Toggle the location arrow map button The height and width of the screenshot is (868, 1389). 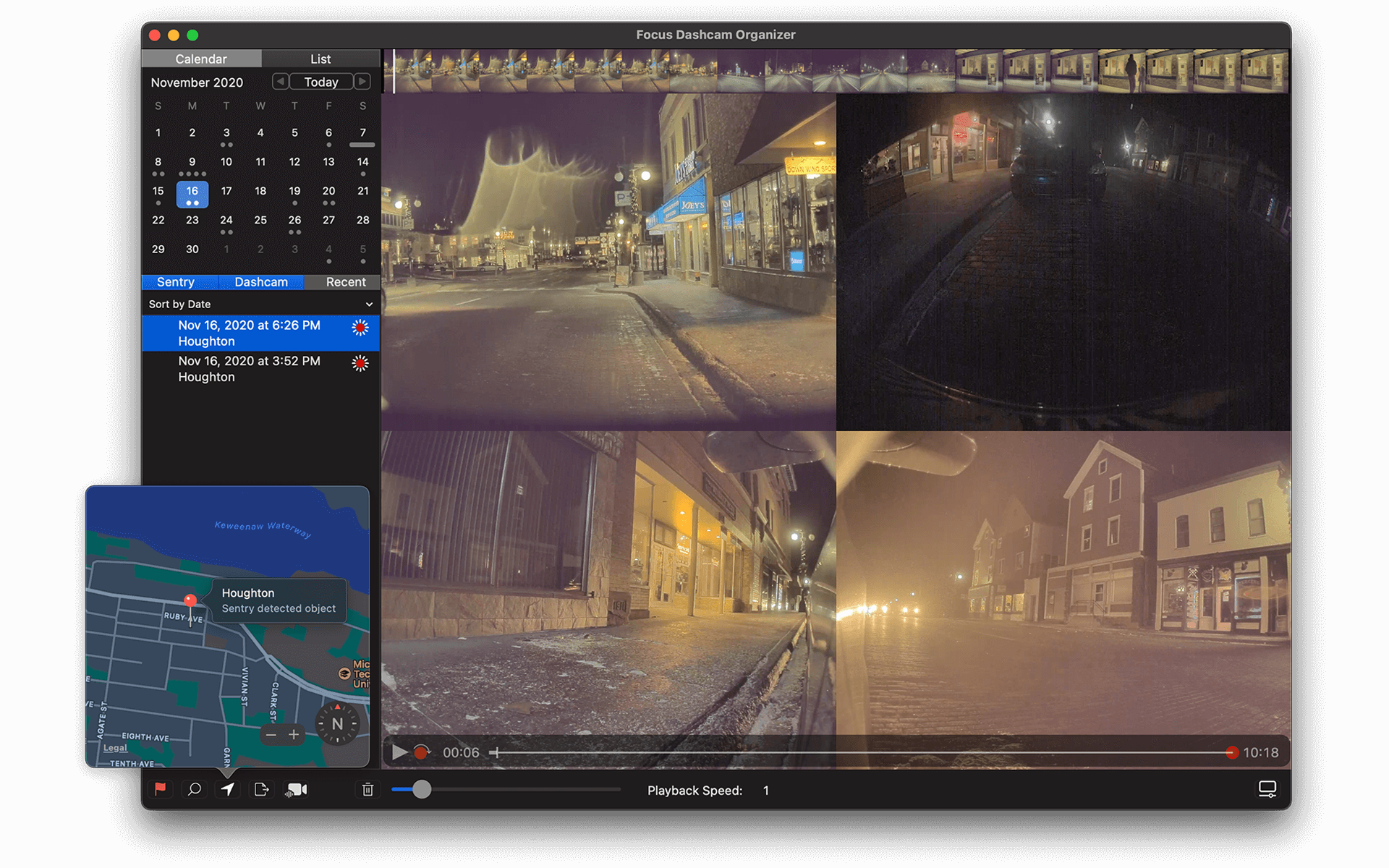pos(228,789)
